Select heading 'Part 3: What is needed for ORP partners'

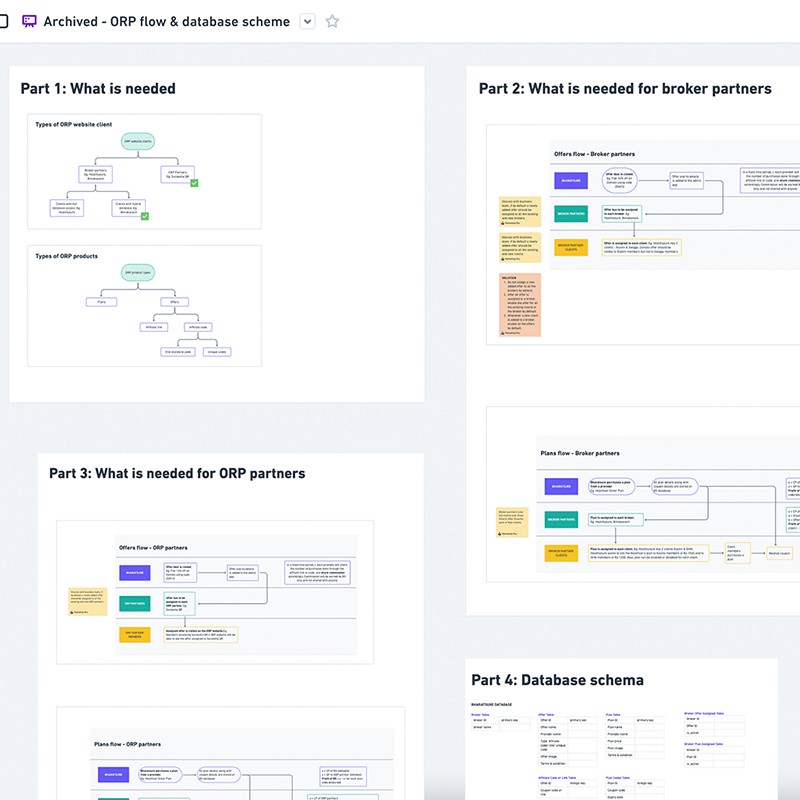pyautogui.click(x=177, y=473)
